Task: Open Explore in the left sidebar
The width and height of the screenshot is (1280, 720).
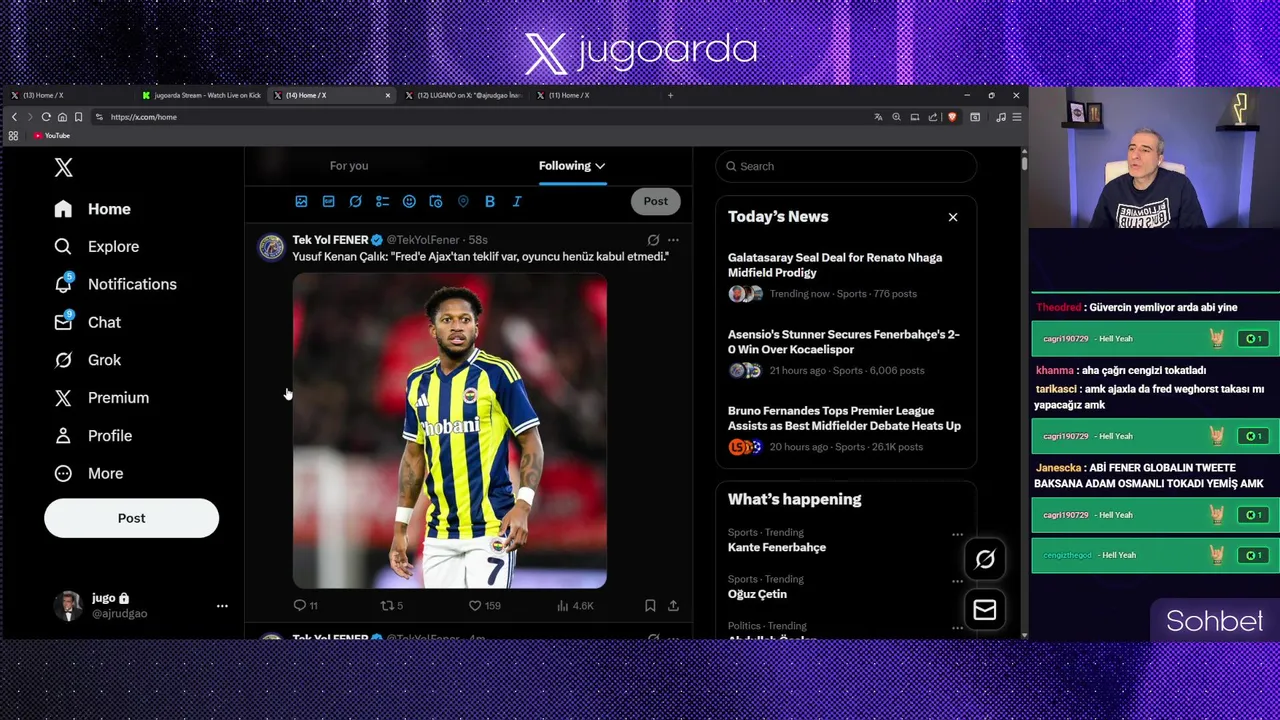Action: pyautogui.click(x=96, y=246)
